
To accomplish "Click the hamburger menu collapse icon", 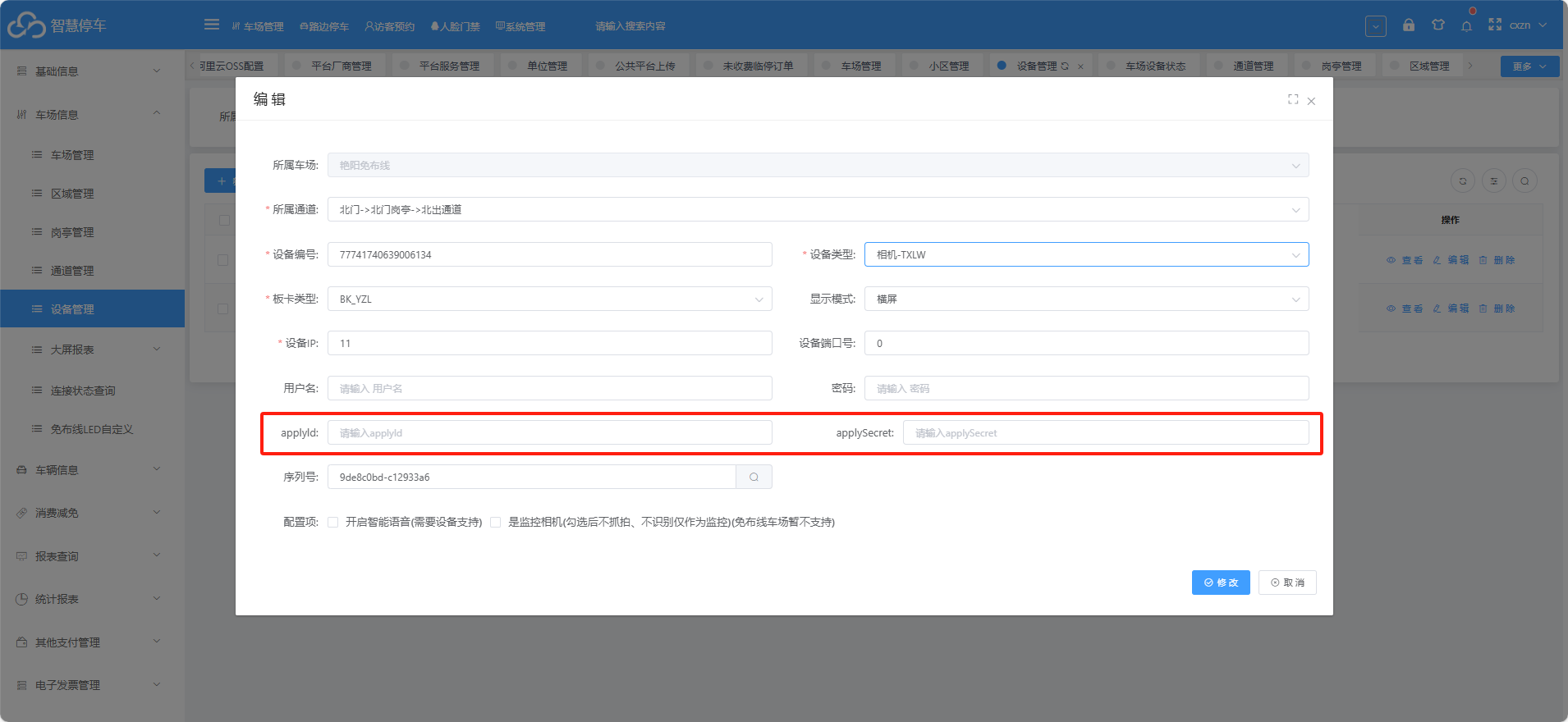I will point(212,25).
